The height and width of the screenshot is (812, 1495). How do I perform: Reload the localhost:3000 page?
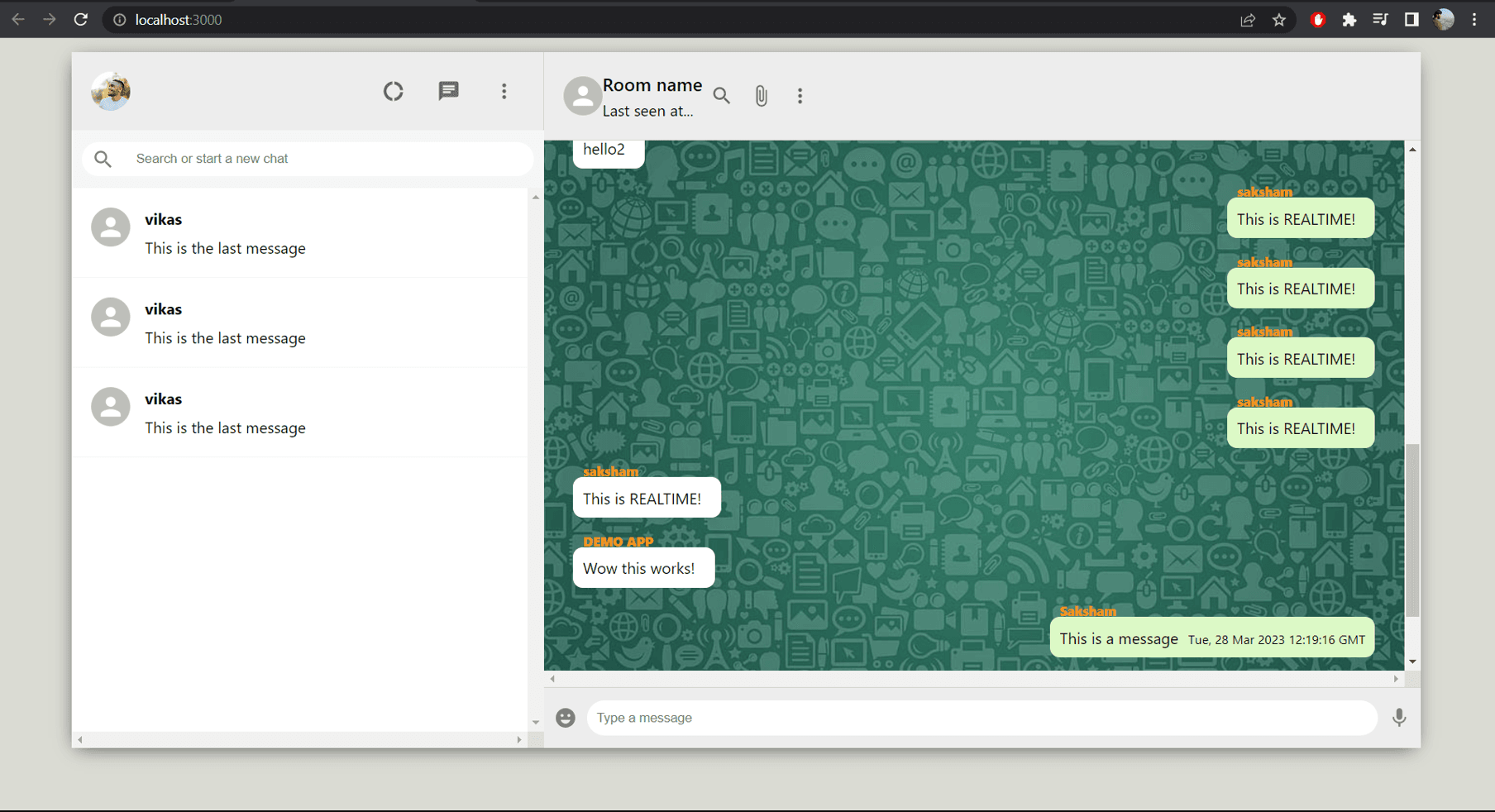(x=80, y=19)
